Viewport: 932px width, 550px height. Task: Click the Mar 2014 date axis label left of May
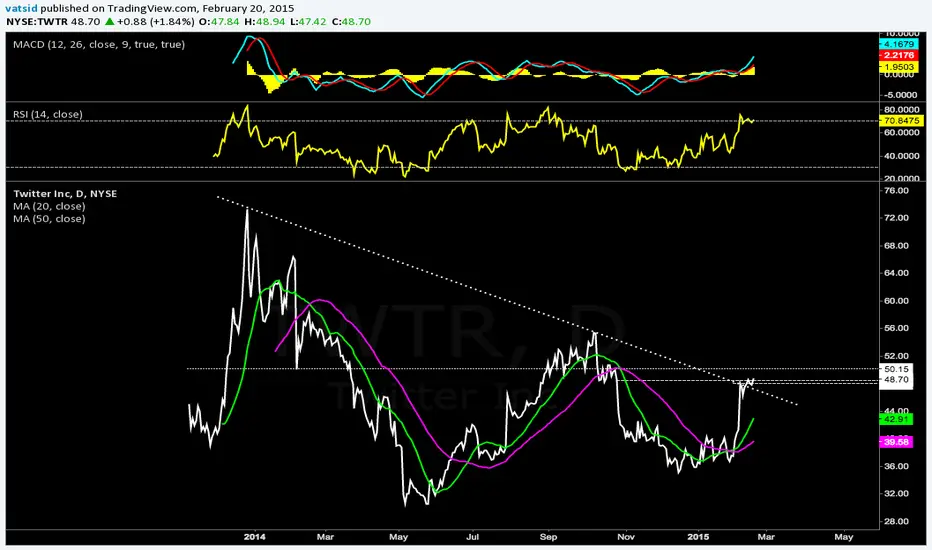[x=325, y=537]
